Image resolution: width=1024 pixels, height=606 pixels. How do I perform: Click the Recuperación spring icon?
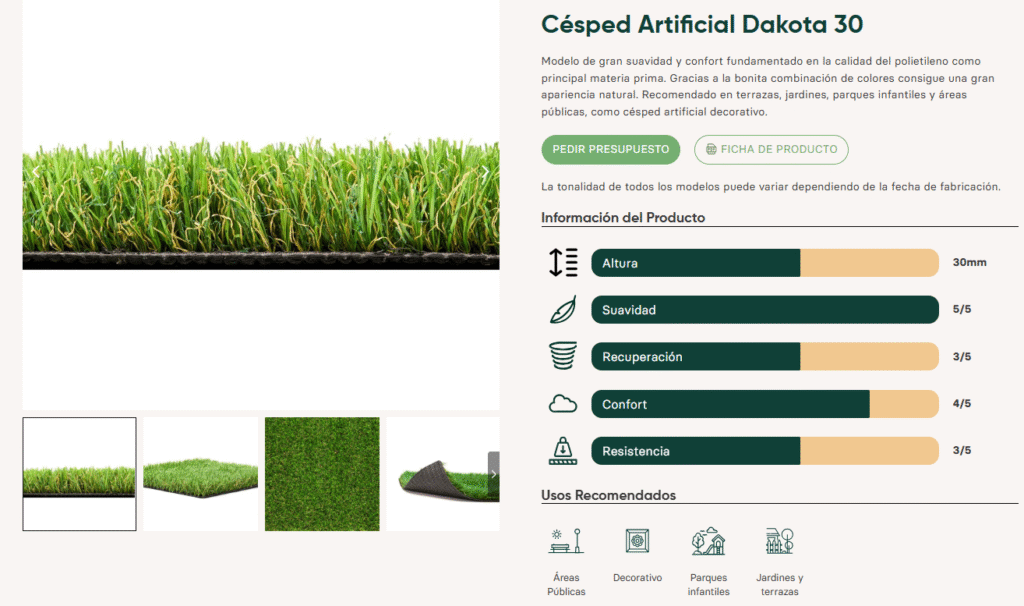pyautogui.click(x=563, y=357)
